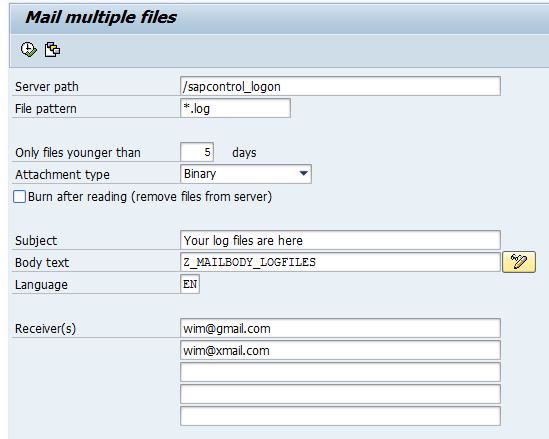
Task: Click the Execute clock icon
Action: [28, 49]
